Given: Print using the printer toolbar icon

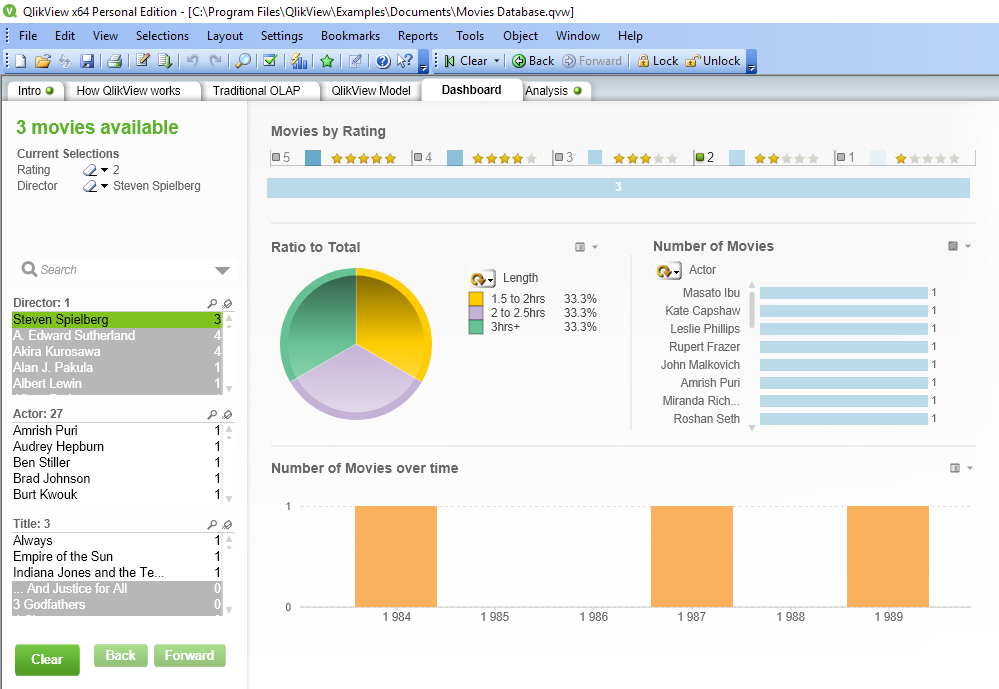Looking at the screenshot, I should [115, 61].
